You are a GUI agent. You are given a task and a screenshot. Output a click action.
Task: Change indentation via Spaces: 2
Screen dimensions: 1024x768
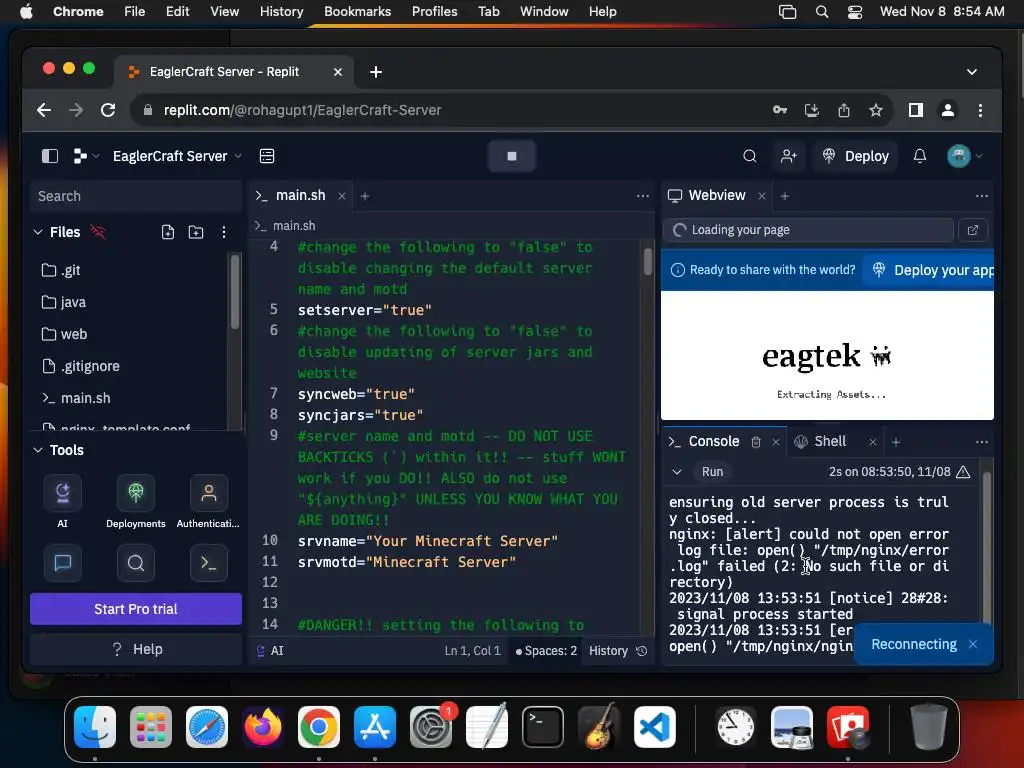[x=547, y=650]
